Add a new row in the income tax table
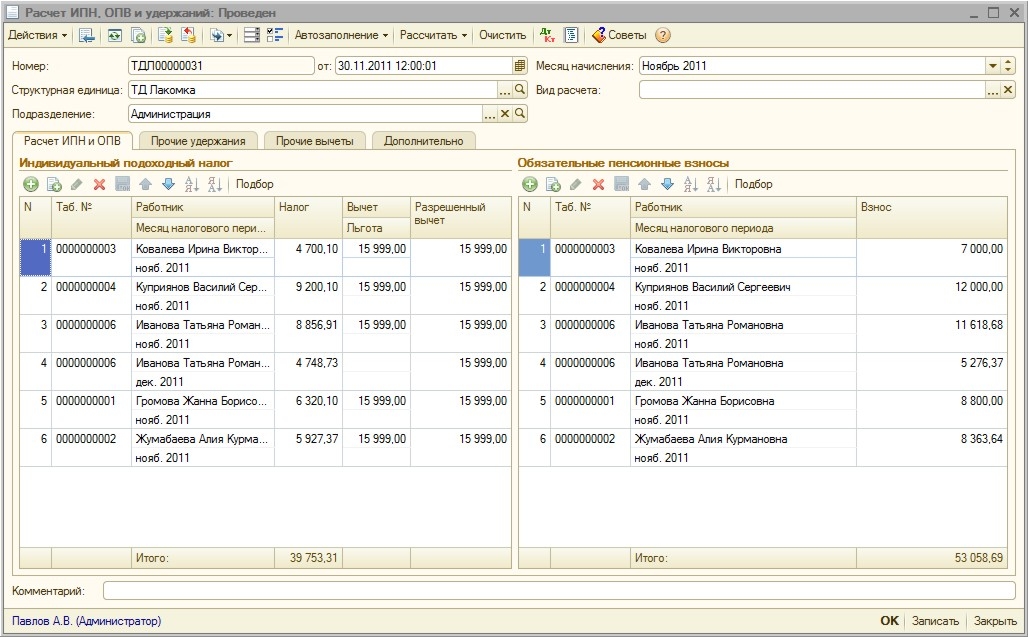Viewport: 1028px width, 637px height. tap(30, 184)
